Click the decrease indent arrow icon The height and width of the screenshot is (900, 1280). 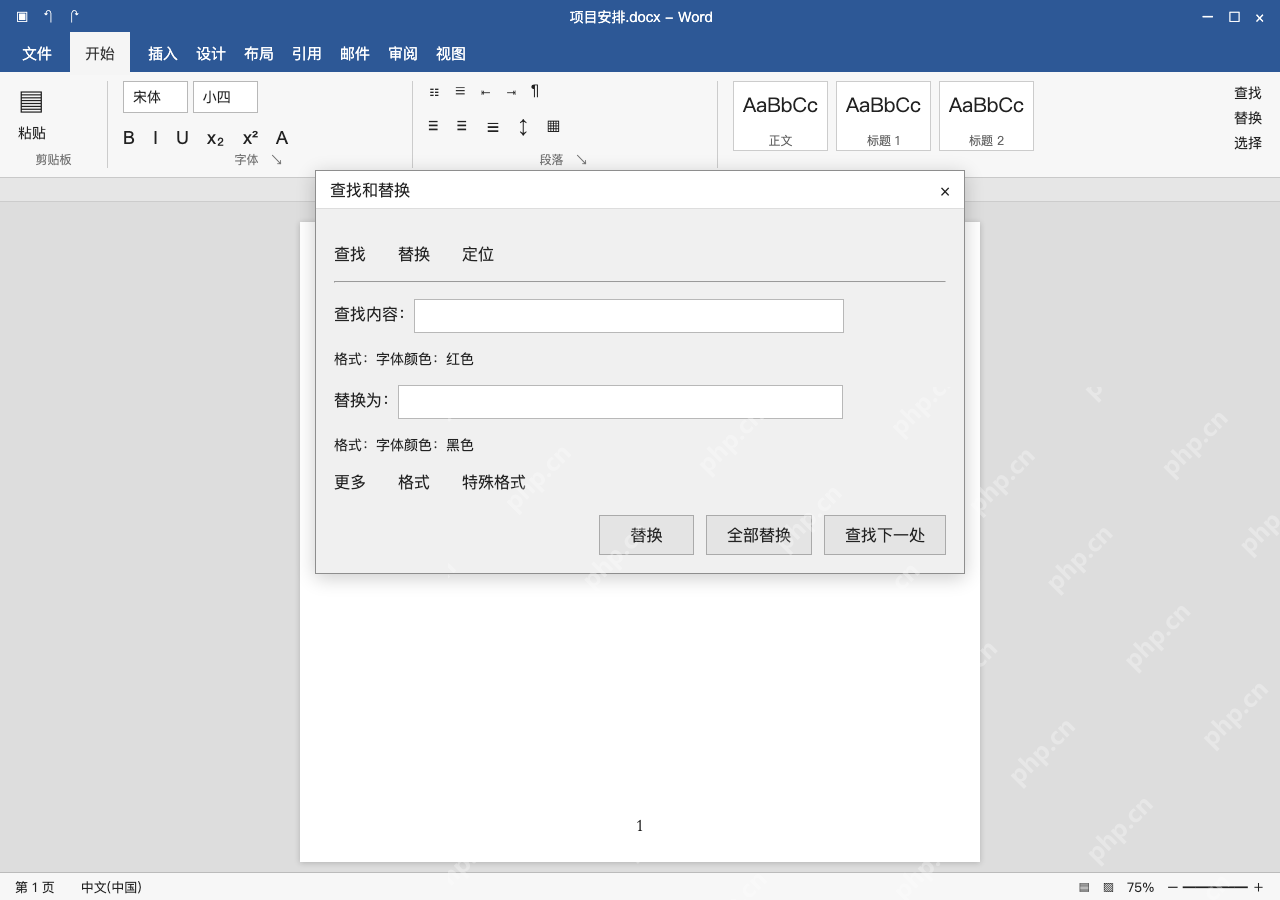[485, 92]
